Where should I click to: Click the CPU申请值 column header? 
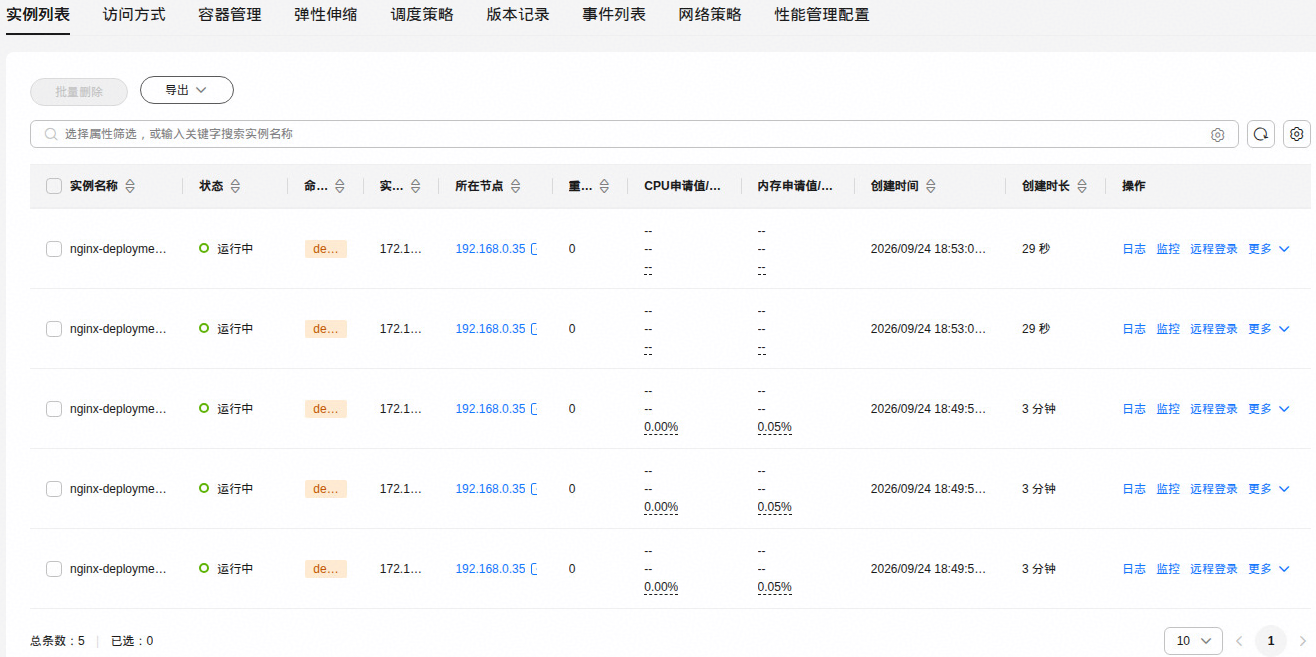pos(683,186)
